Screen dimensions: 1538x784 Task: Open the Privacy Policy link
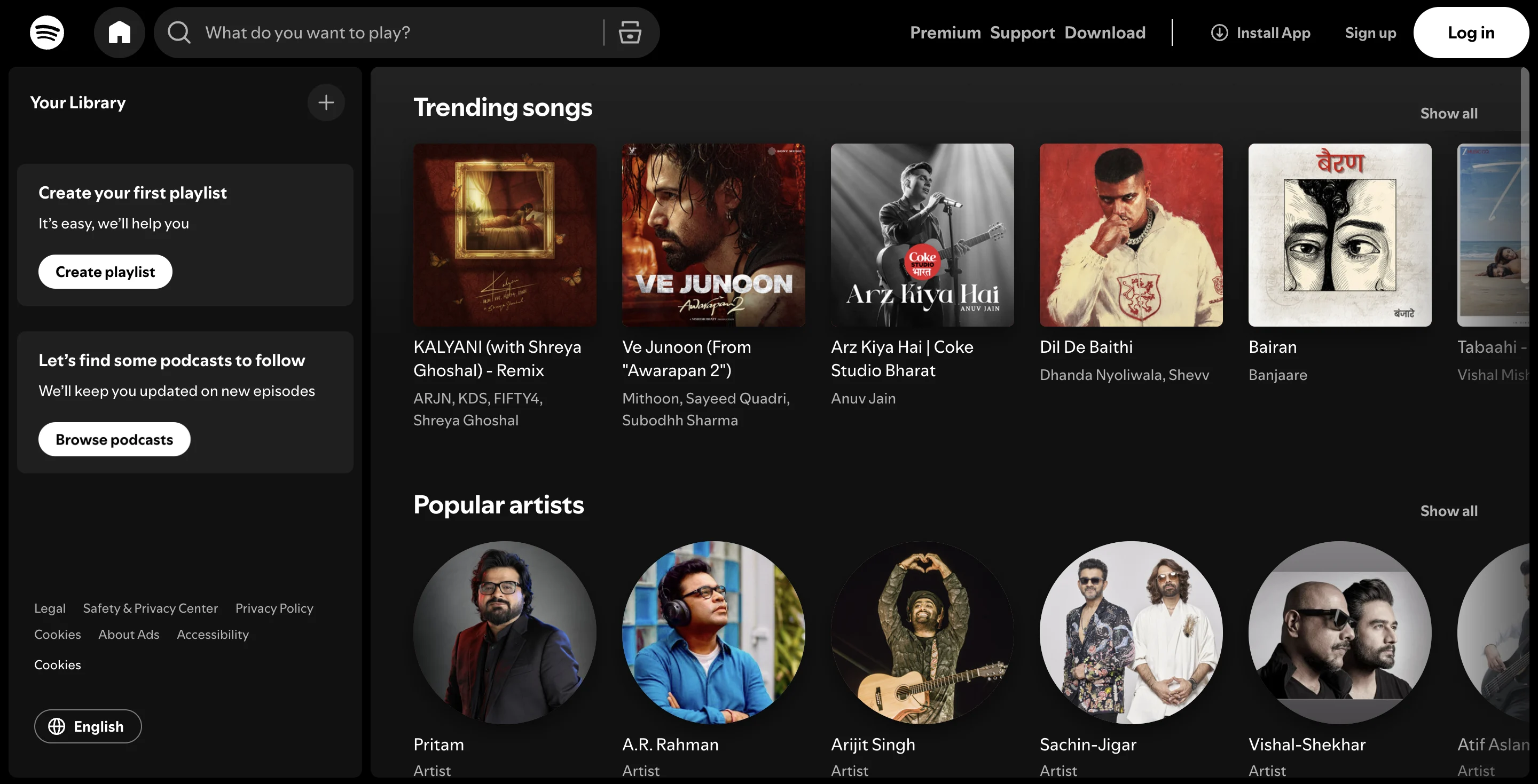[274, 608]
